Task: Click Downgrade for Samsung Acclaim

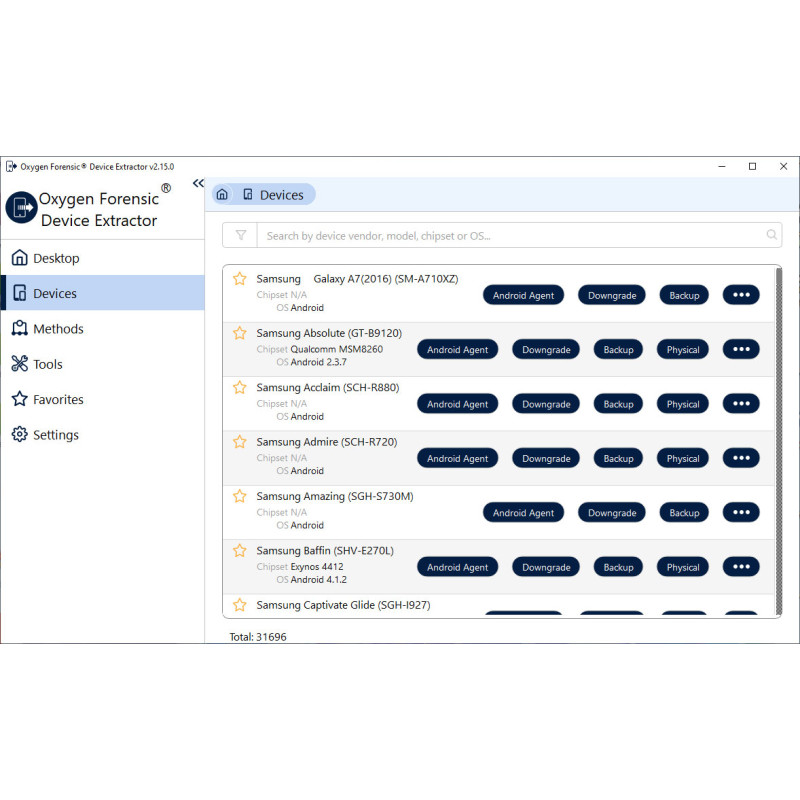Action: coord(546,404)
